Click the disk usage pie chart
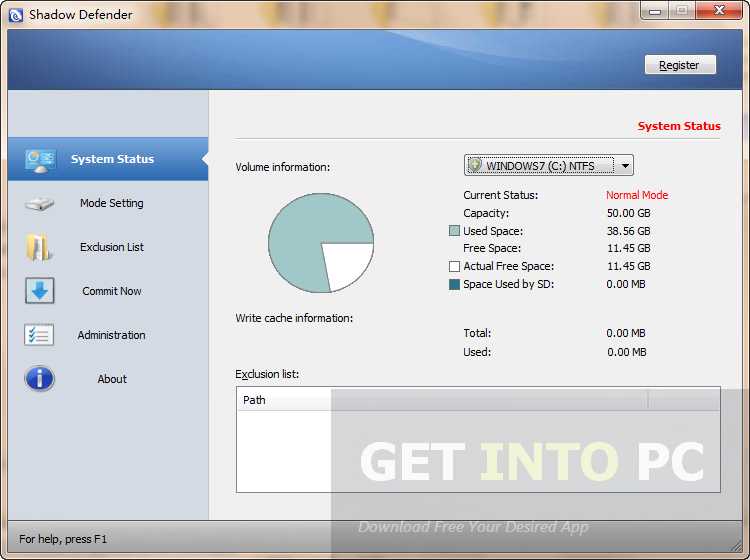Viewport: 750px width, 560px height. tap(321, 243)
